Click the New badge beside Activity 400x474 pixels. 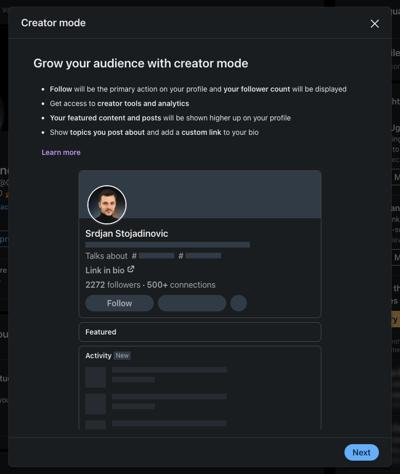122,356
